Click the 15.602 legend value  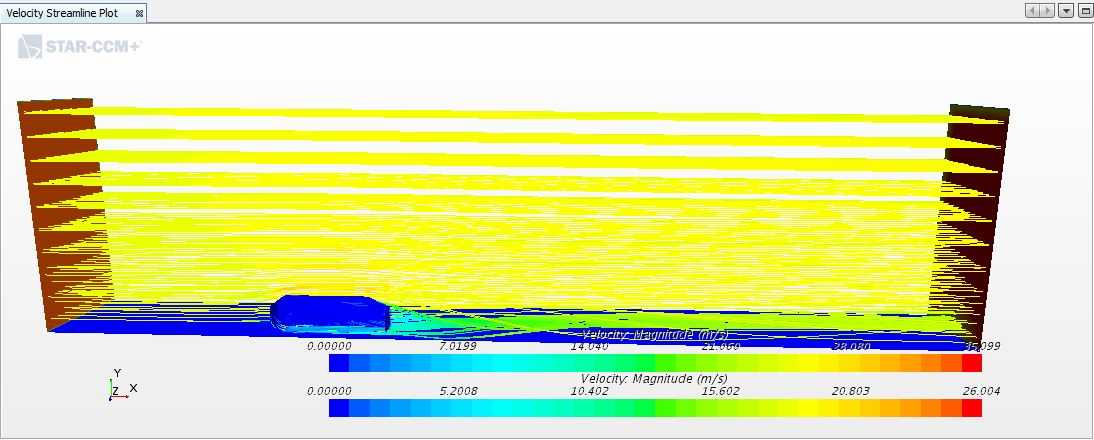[720, 391]
